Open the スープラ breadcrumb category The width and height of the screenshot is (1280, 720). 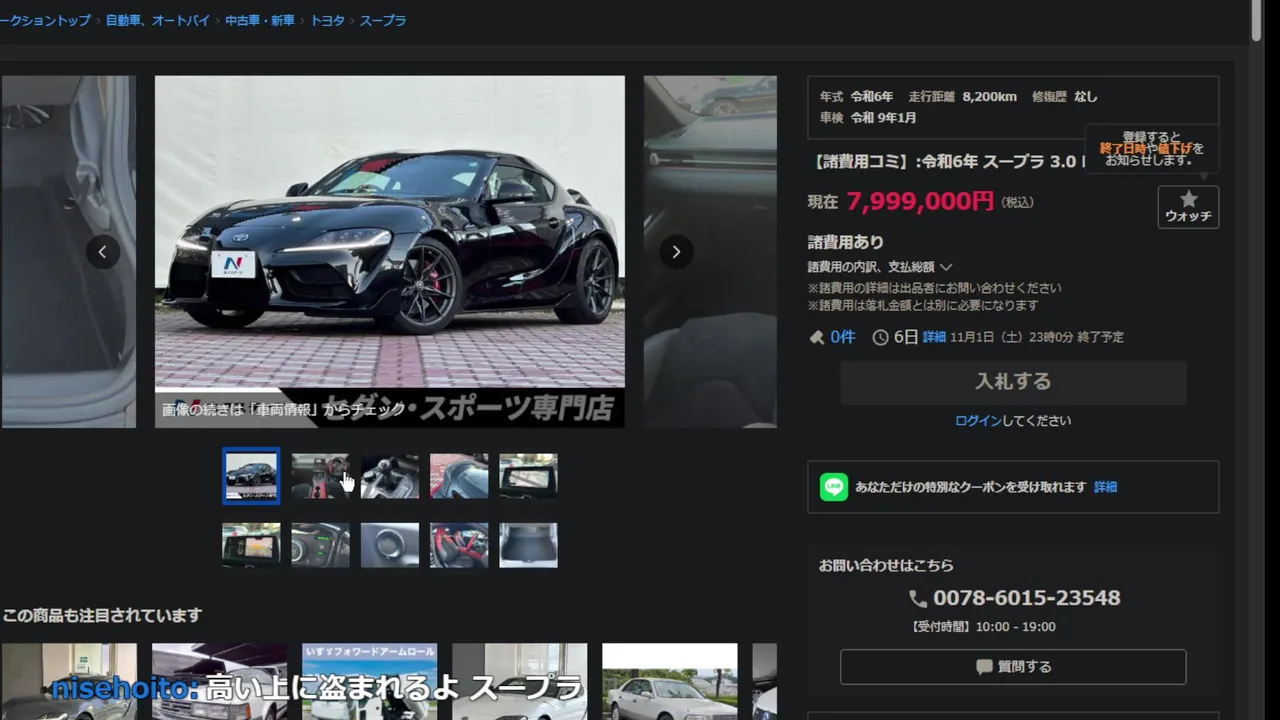383,20
